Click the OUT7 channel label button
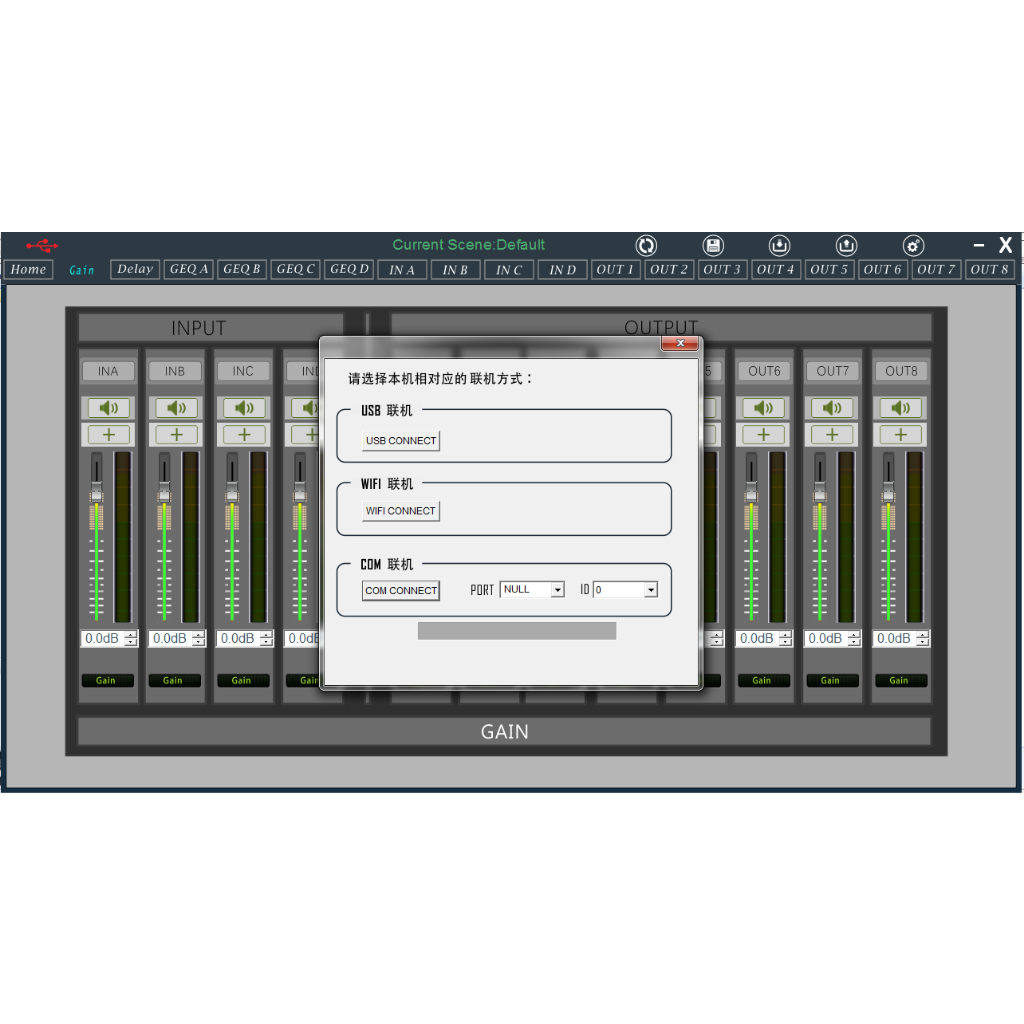The image size is (1024, 1024). coord(833,371)
